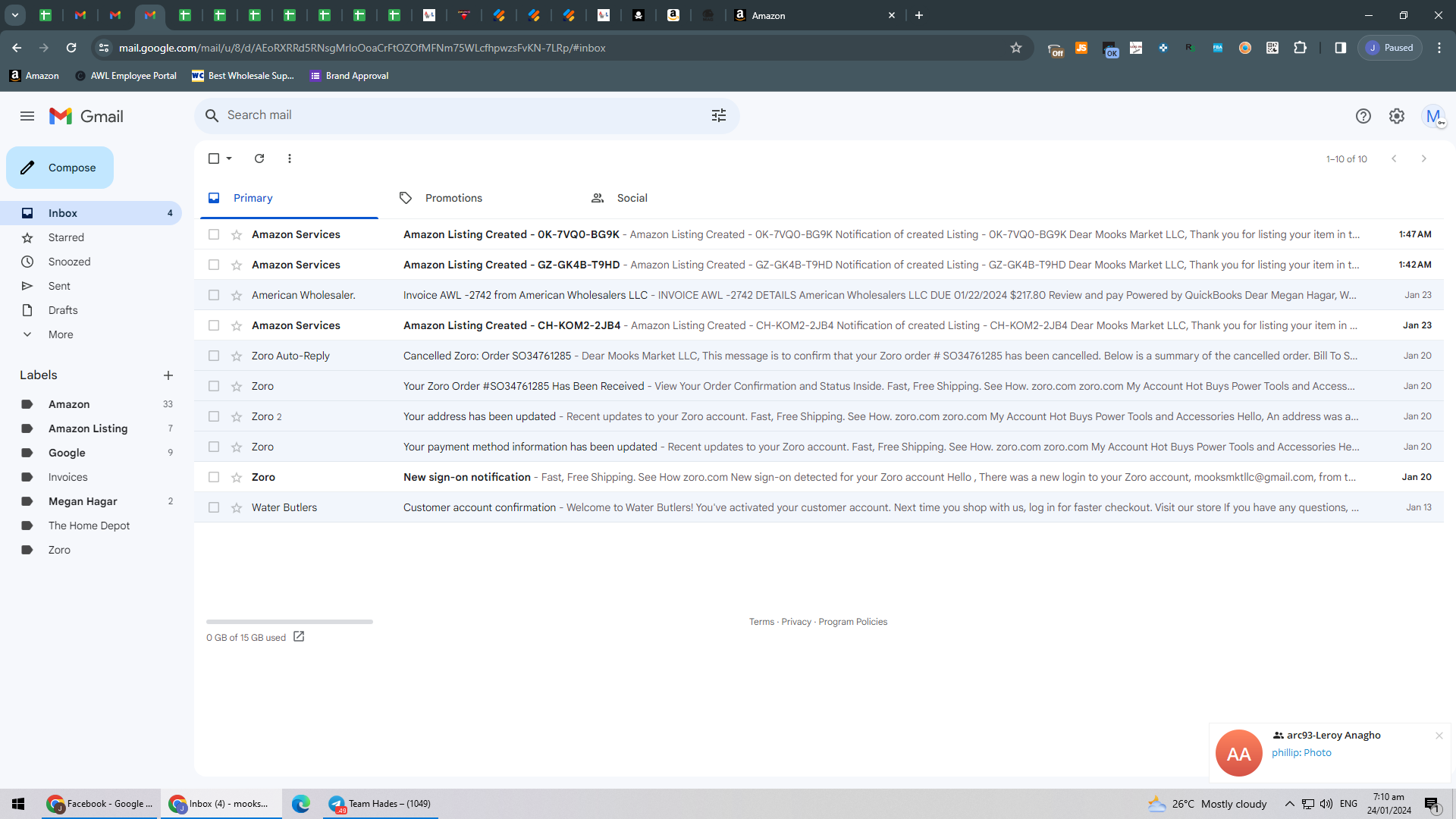Image resolution: width=1456 pixels, height=819 pixels.
Task: Tick checkbox for Zoro address updated email
Action: coord(214,416)
